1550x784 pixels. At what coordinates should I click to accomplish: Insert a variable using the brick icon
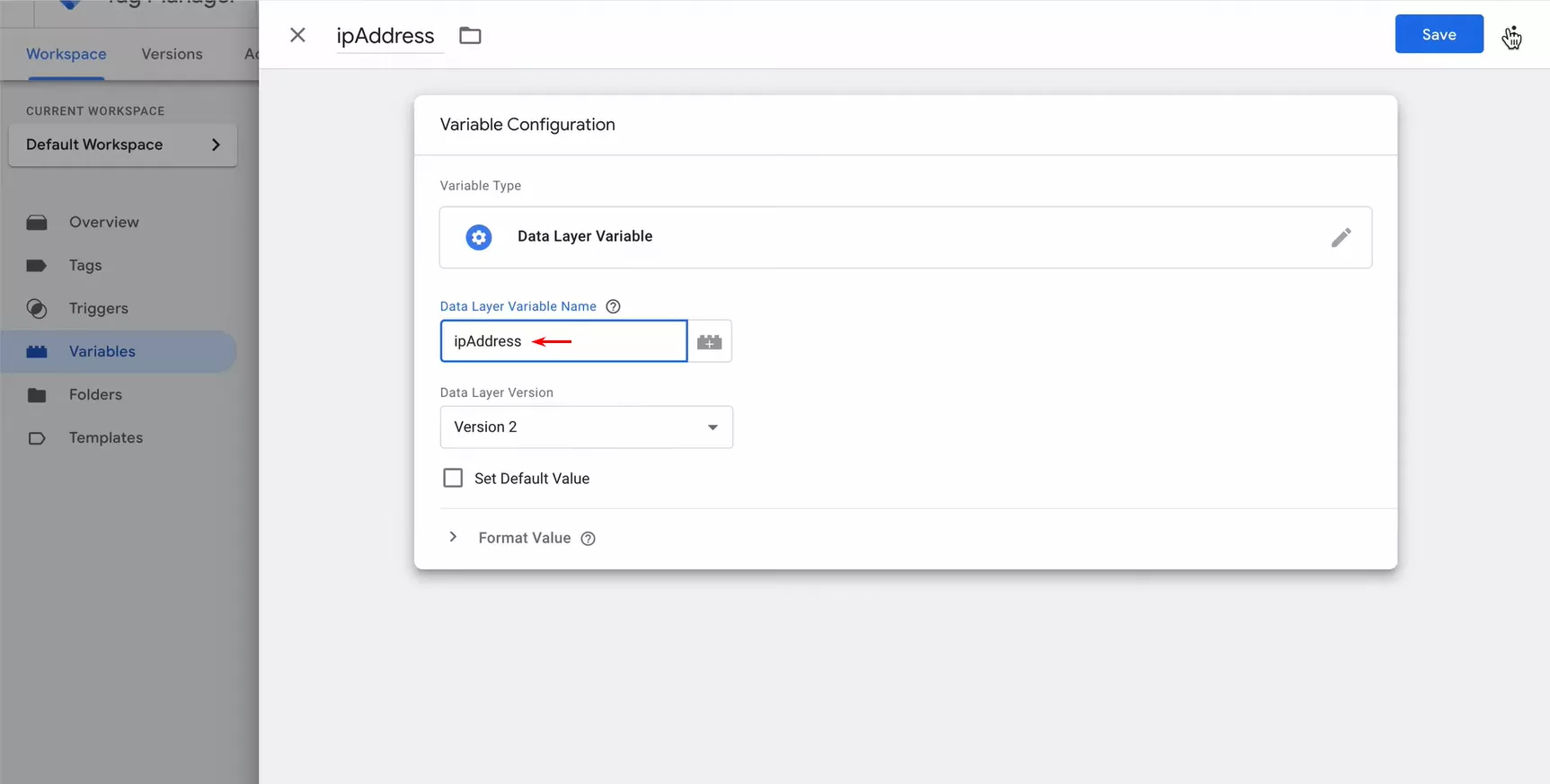coord(710,341)
